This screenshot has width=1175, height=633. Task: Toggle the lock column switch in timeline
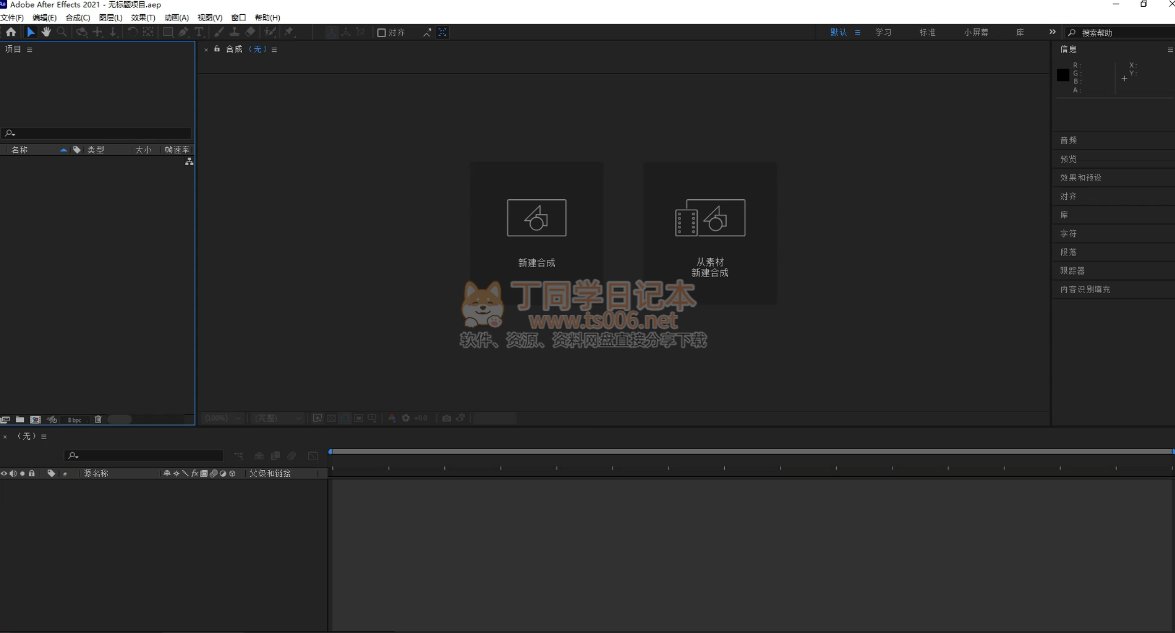pos(31,473)
